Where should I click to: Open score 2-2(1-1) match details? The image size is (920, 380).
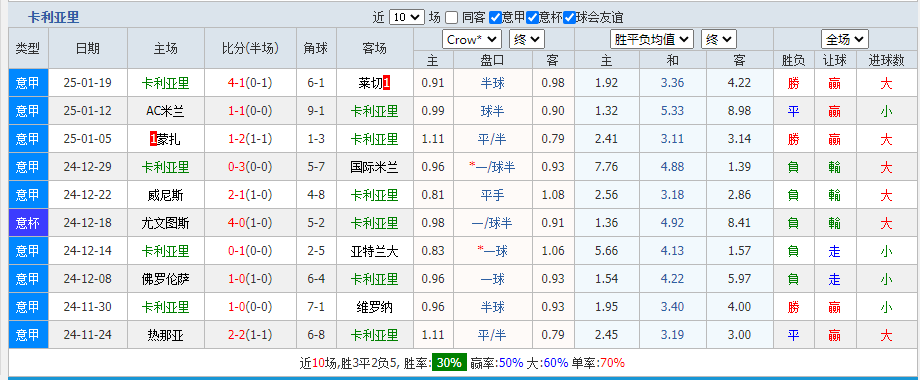(x=250, y=335)
